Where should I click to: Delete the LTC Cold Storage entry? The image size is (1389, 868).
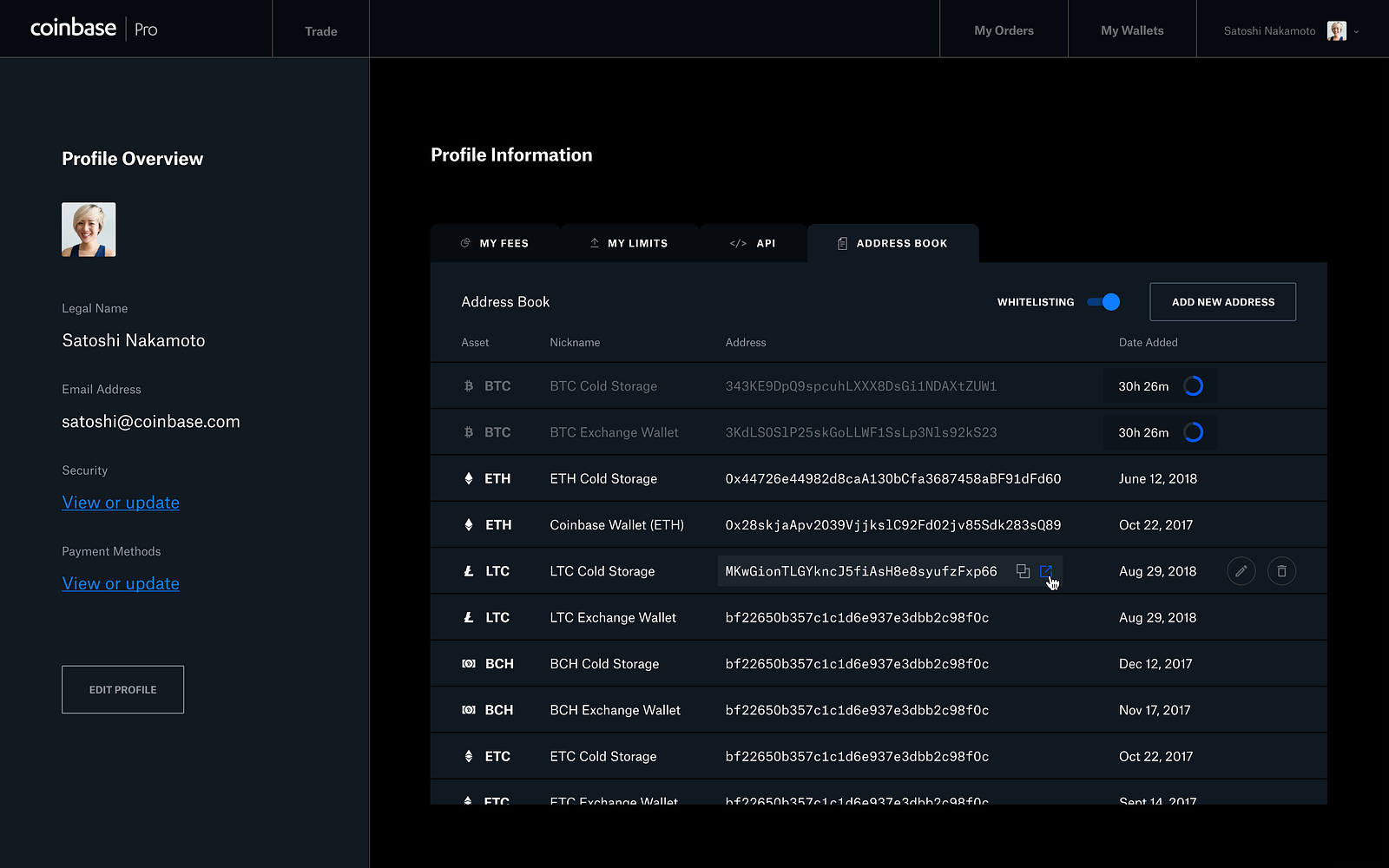1282,571
